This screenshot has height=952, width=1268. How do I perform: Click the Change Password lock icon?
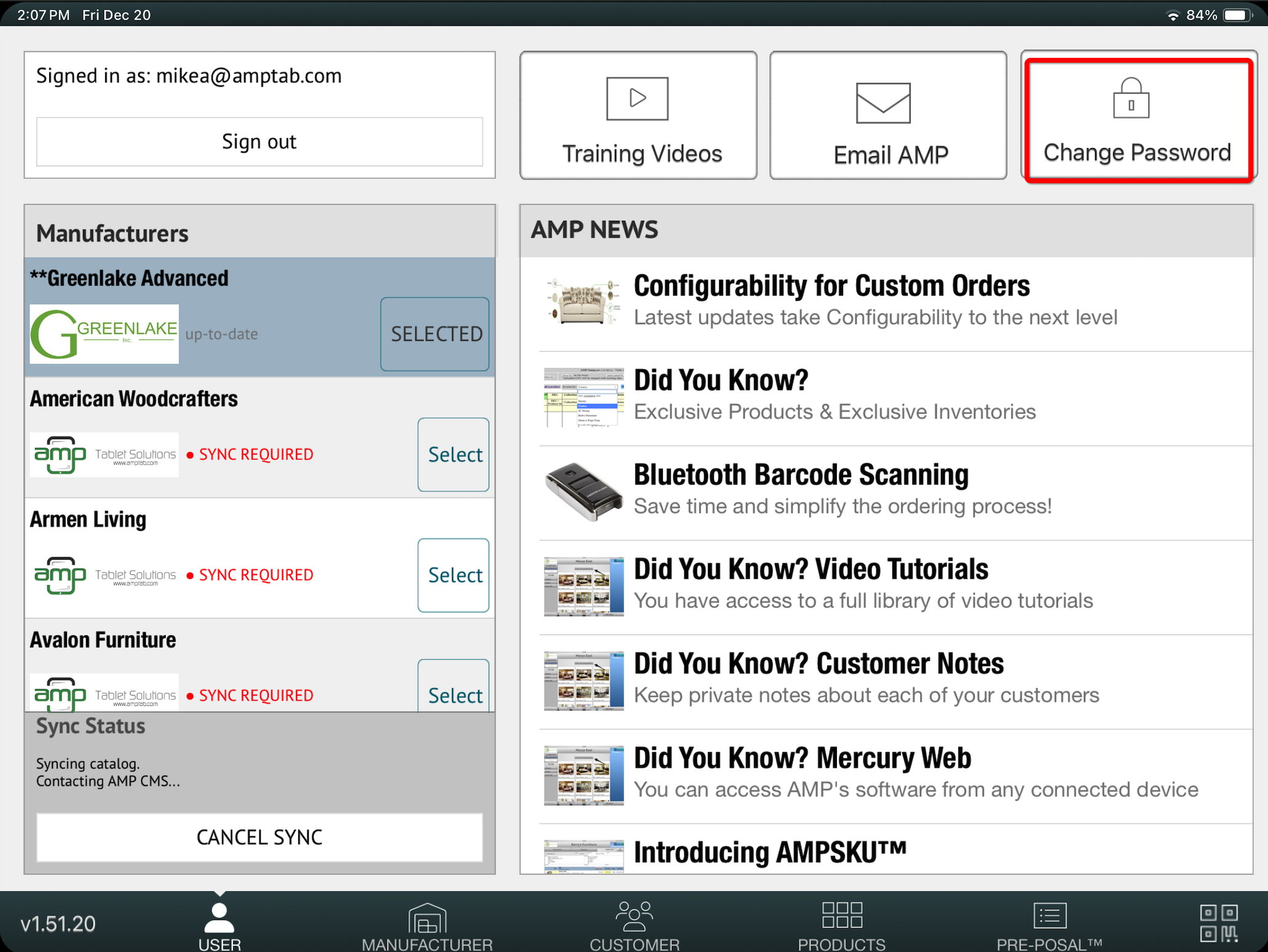[1130, 98]
